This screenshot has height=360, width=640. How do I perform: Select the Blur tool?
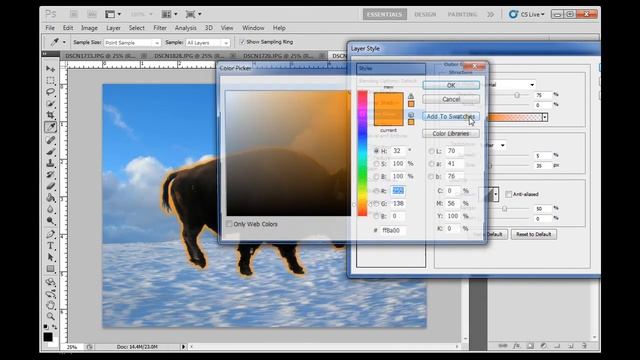[51, 210]
